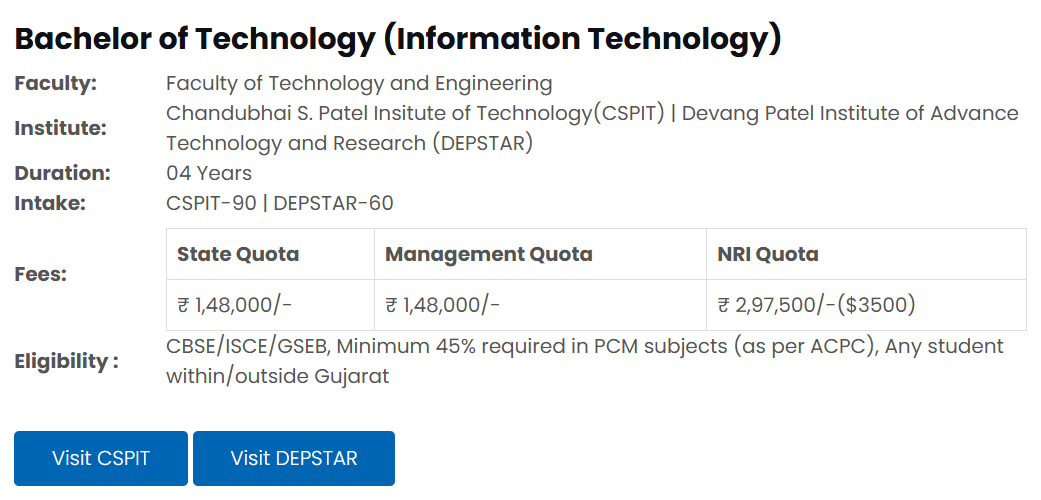Click the Intake label

[50, 203]
